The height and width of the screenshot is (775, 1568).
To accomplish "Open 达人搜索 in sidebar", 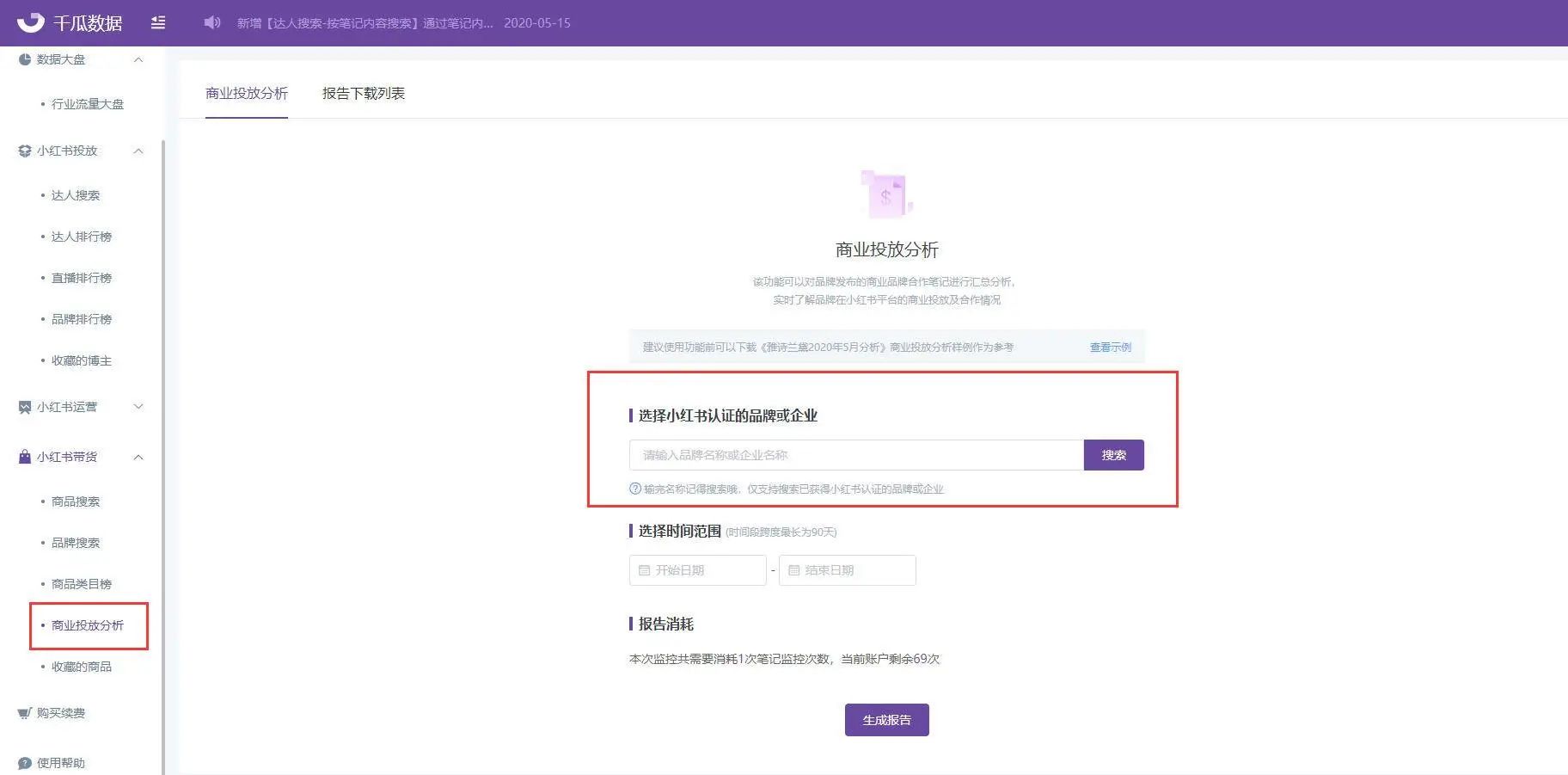I will 76,195.
